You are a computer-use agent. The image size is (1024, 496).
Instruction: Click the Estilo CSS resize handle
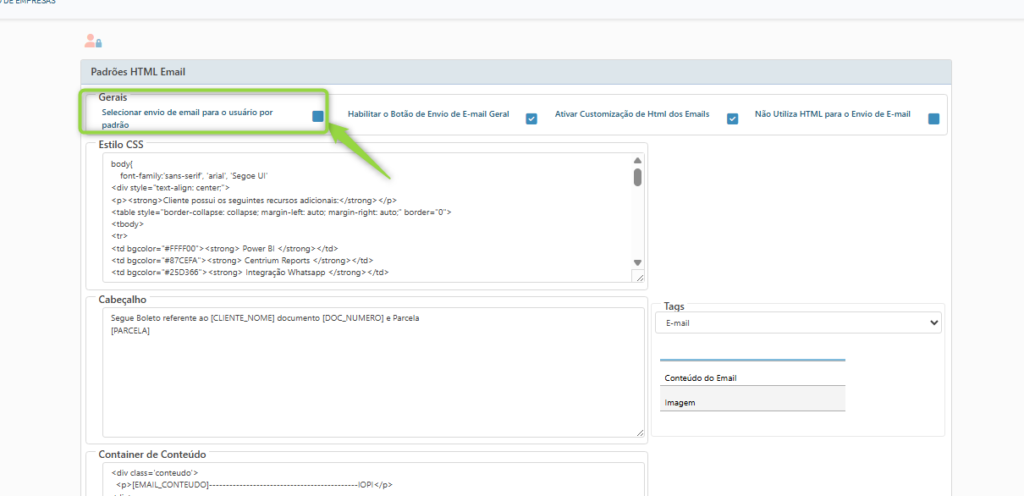tap(639, 277)
